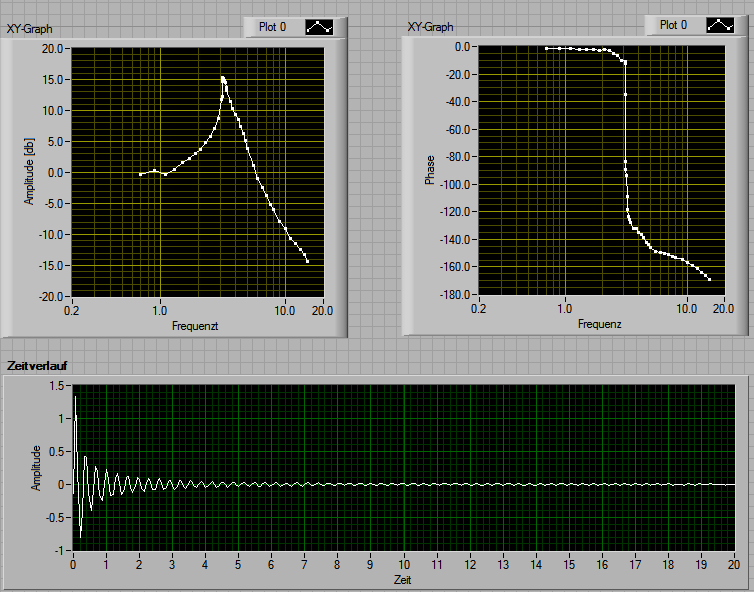Click the 1.5 maximum value on Zeitverlauf y-axis

pos(57,386)
